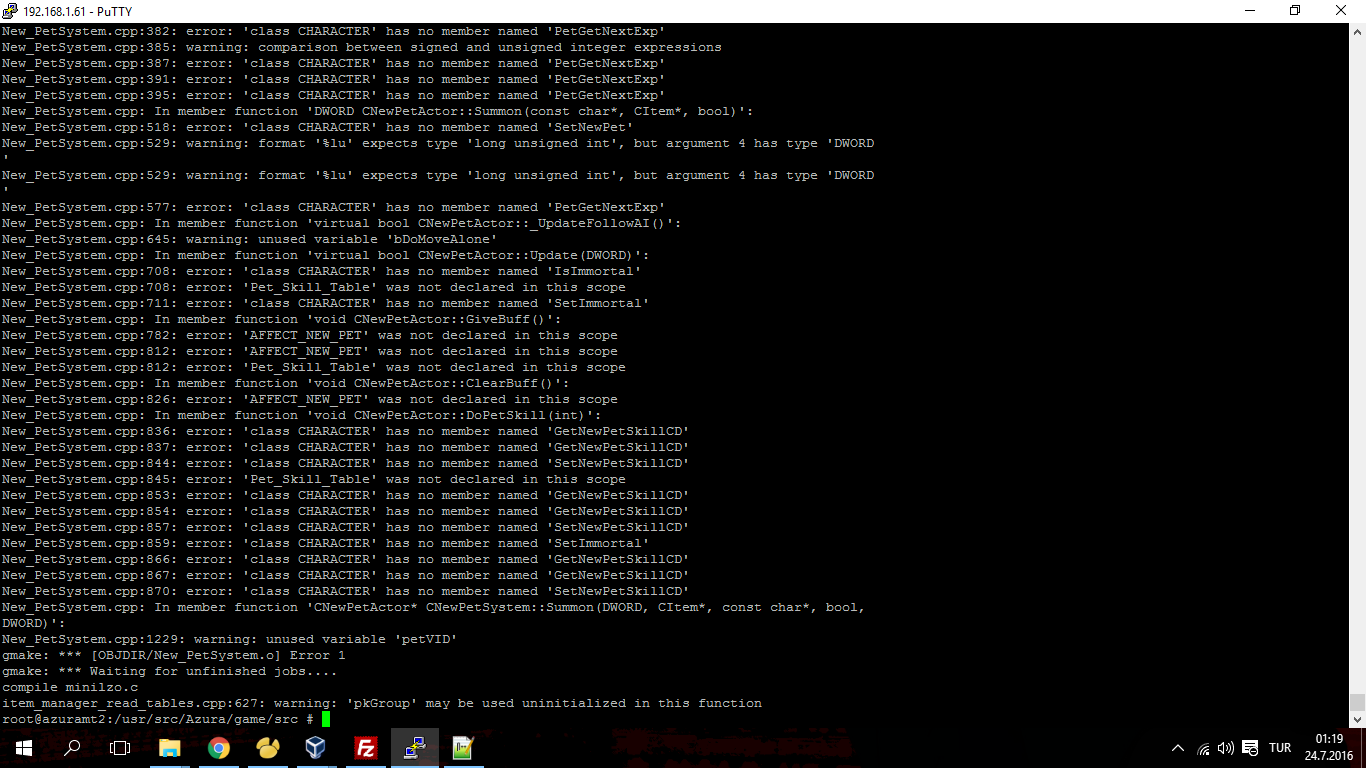Click the 'CNewPetActor::_UpdateFollowAI()' member function line
The height and width of the screenshot is (768, 1366).
pyautogui.click(x=342, y=223)
